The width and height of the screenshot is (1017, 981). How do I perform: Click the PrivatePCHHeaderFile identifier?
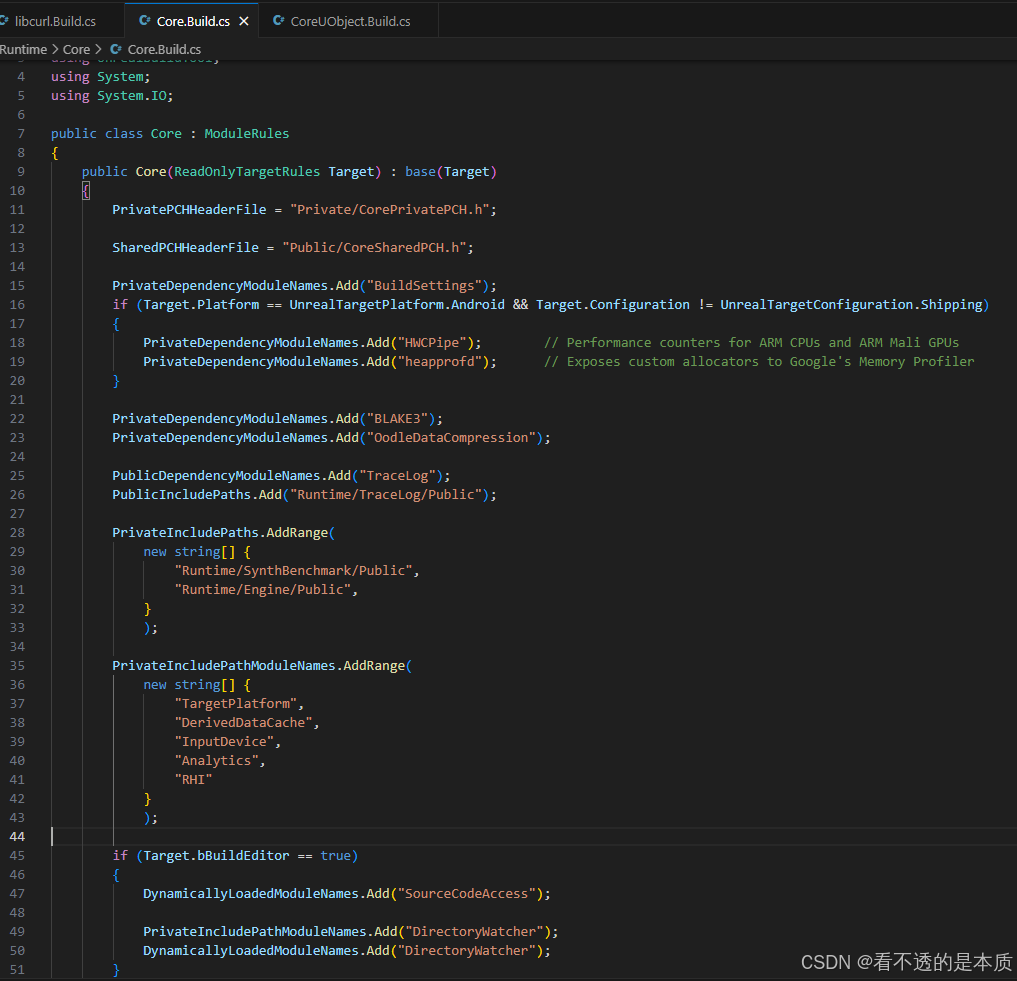(189, 210)
